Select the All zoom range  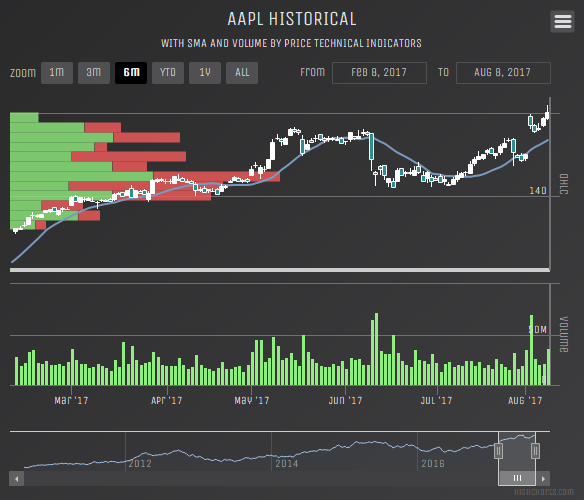pos(242,73)
